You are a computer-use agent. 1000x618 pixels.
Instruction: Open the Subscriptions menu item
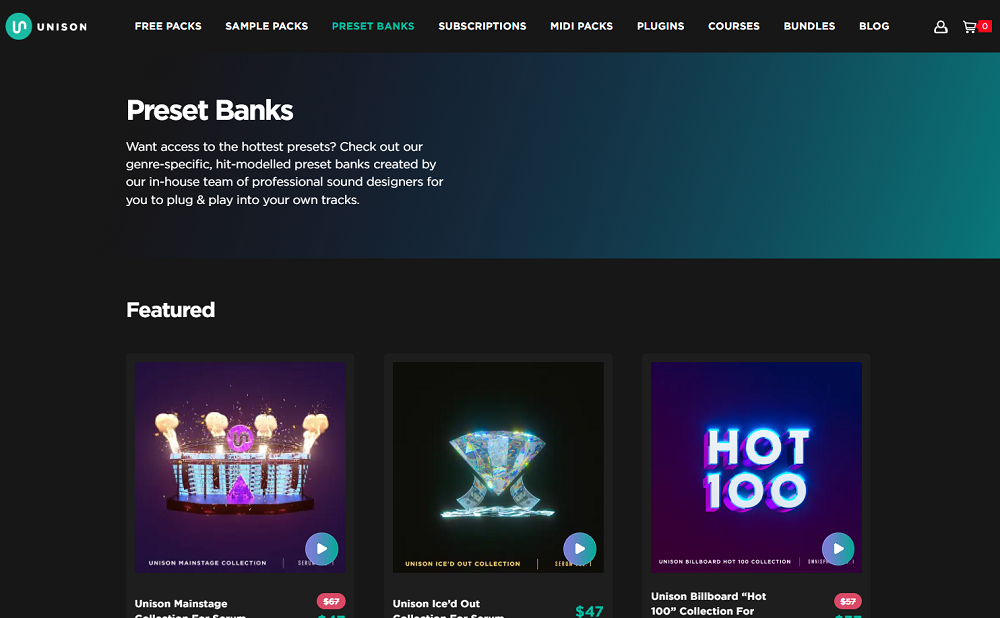click(482, 26)
